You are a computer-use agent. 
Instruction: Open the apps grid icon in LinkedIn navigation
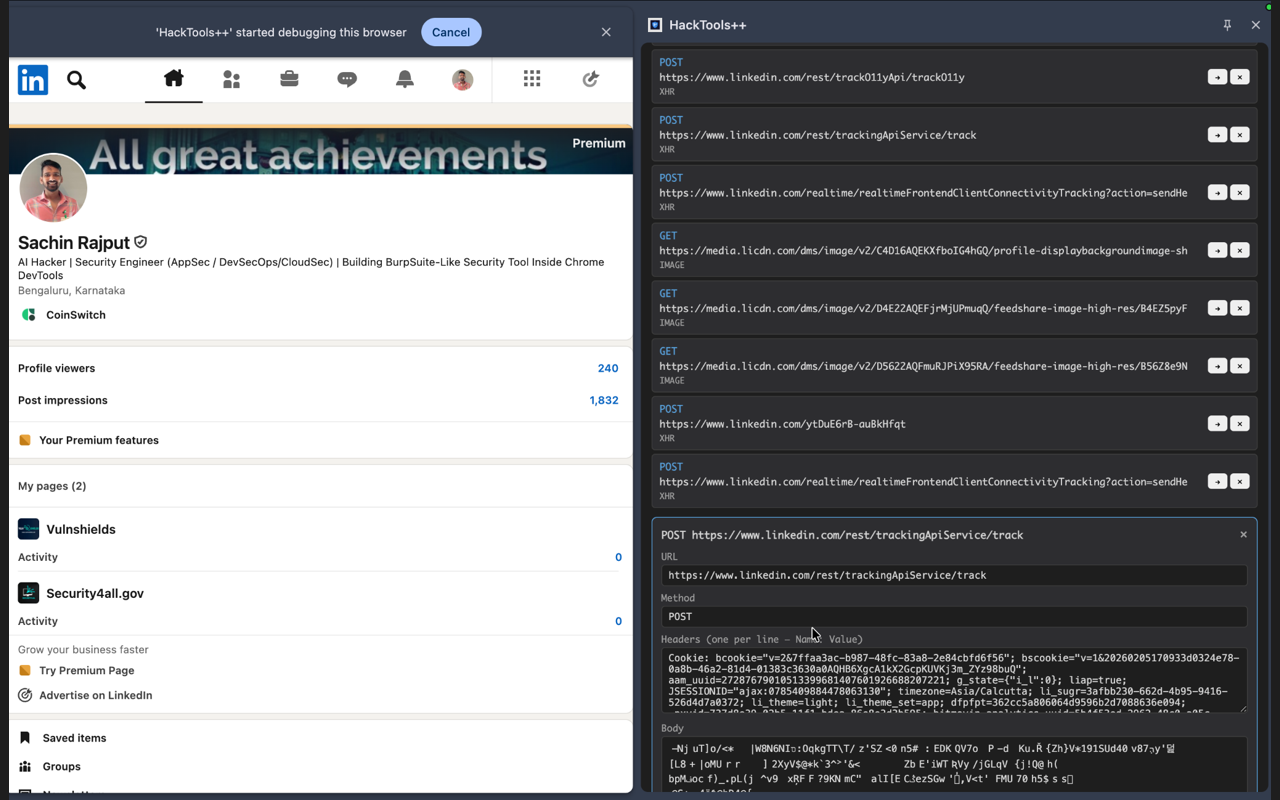(532, 79)
